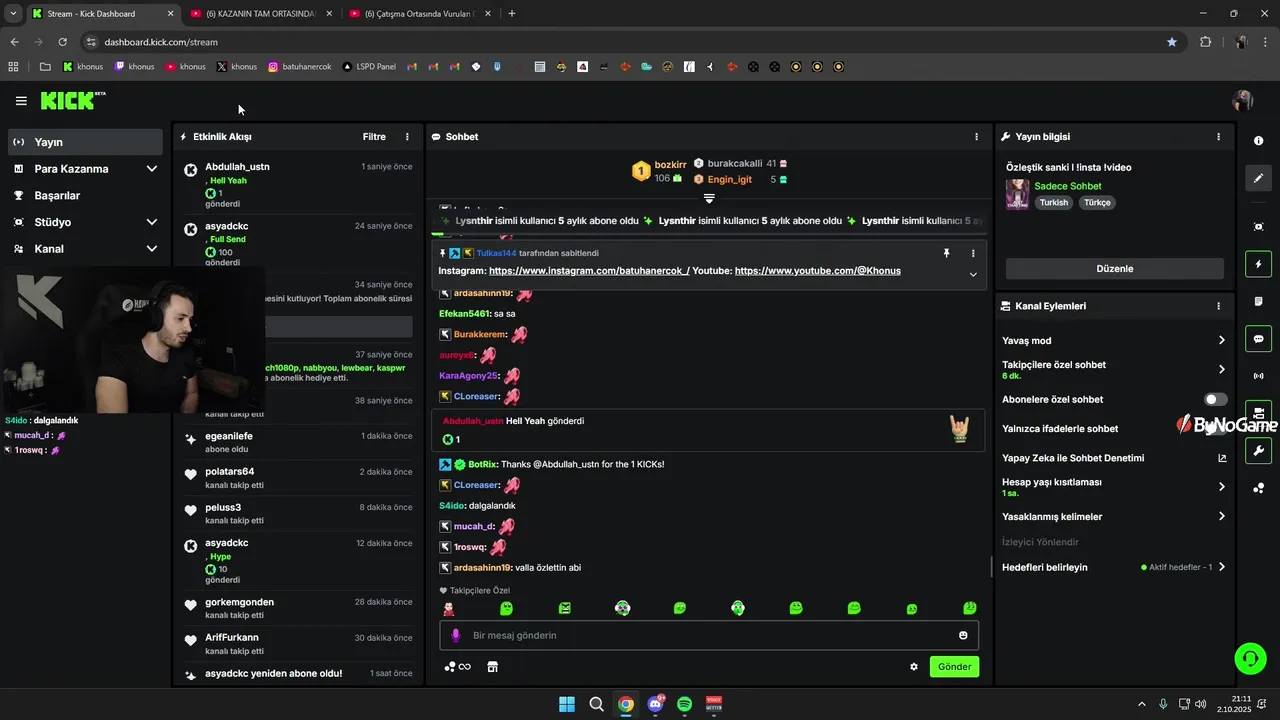The height and width of the screenshot is (720, 1280).
Task: Open the three-dot menu on the pinned message
Action: [972, 254]
